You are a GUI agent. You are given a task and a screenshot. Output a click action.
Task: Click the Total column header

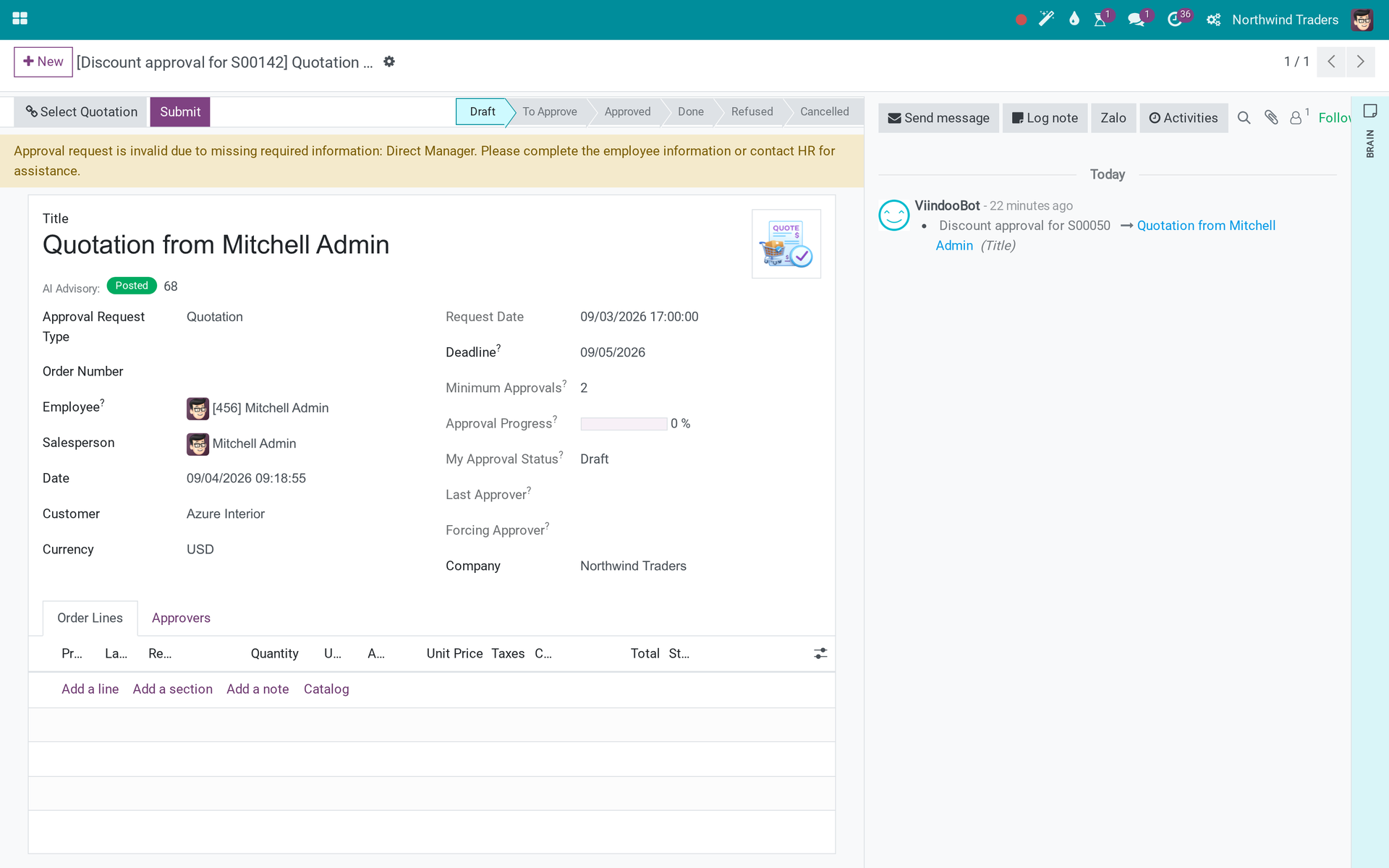pyautogui.click(x=645, y=653)
